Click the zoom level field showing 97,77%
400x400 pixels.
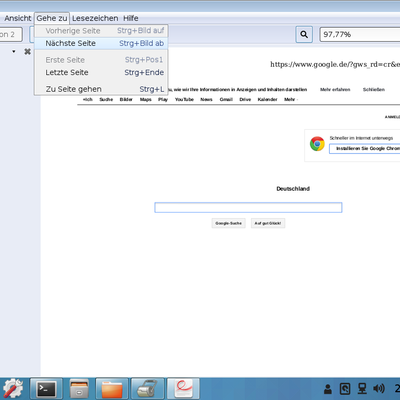(360, 34)
